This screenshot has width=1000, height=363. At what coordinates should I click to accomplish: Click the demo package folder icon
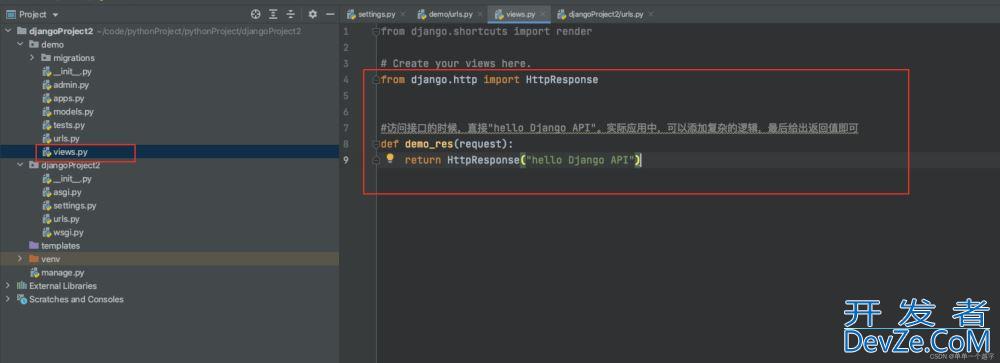point(34,45)
